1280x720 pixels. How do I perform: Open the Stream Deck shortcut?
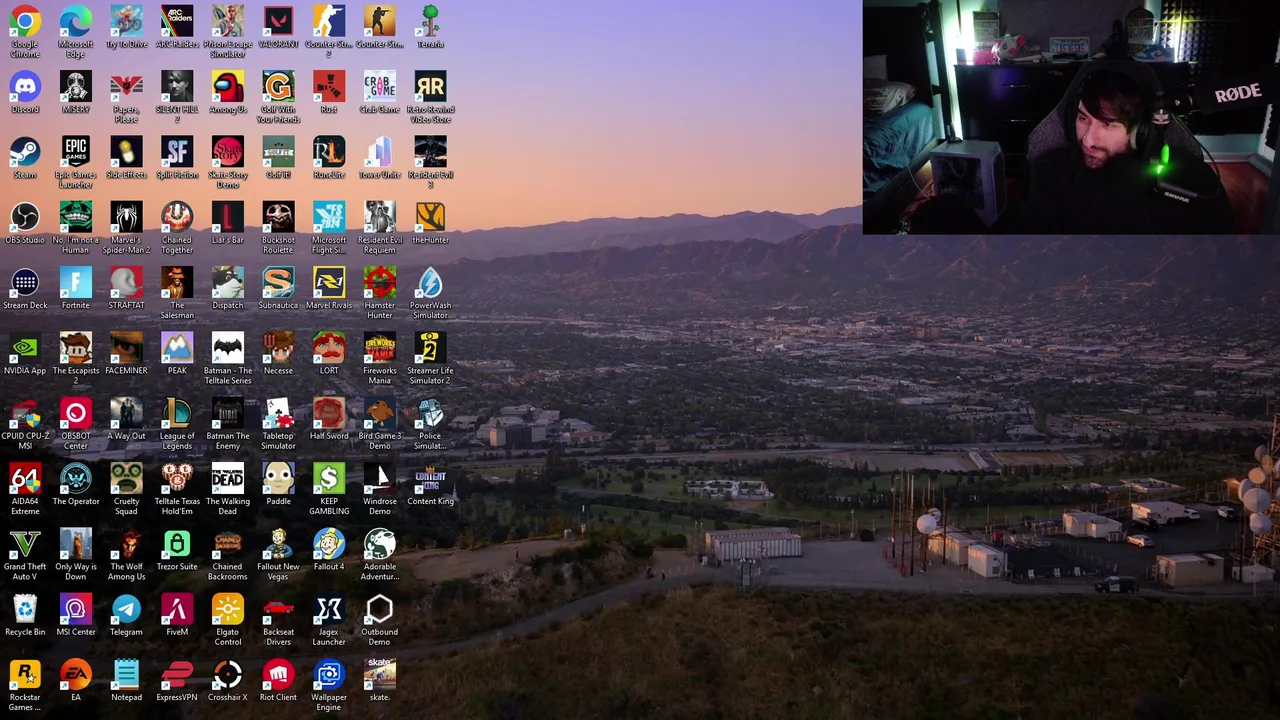point(25,283)
